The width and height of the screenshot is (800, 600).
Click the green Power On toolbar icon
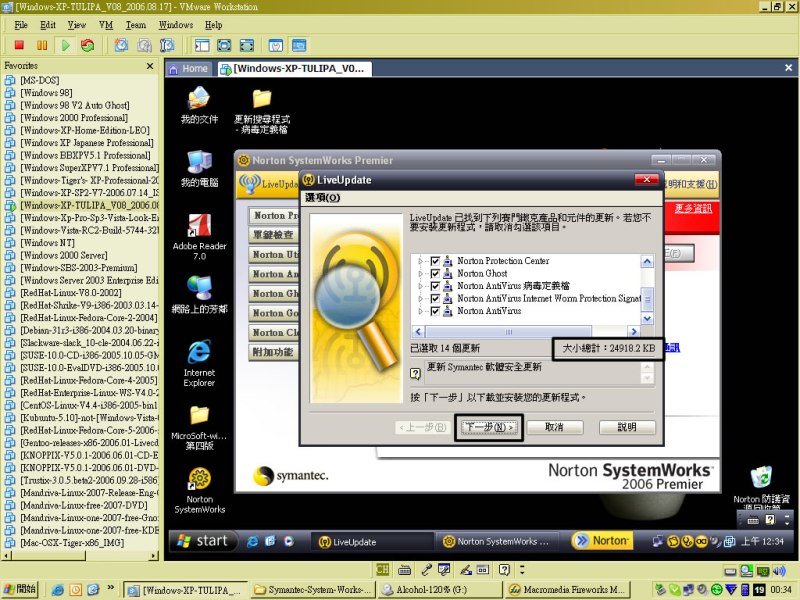(x=65, y=45)
